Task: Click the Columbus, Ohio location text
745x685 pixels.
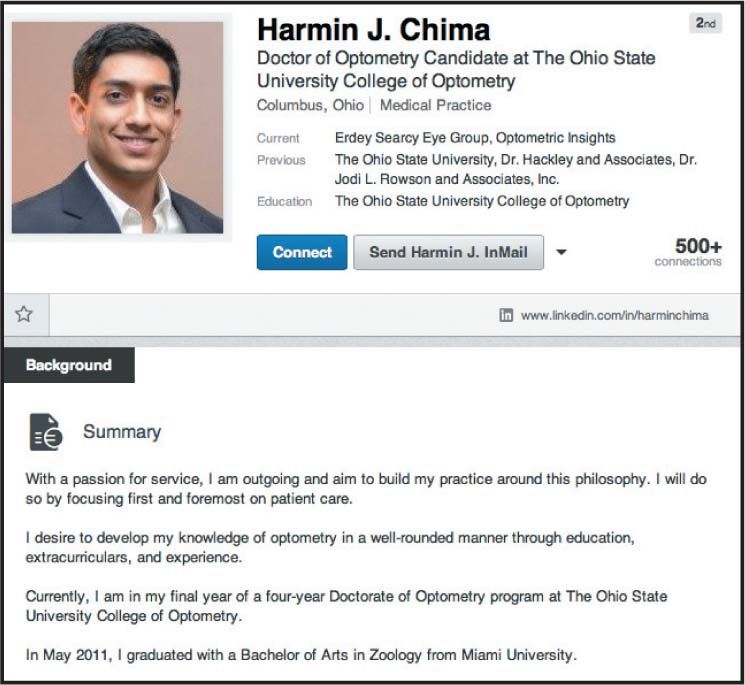Action: [x=310, y=105]
